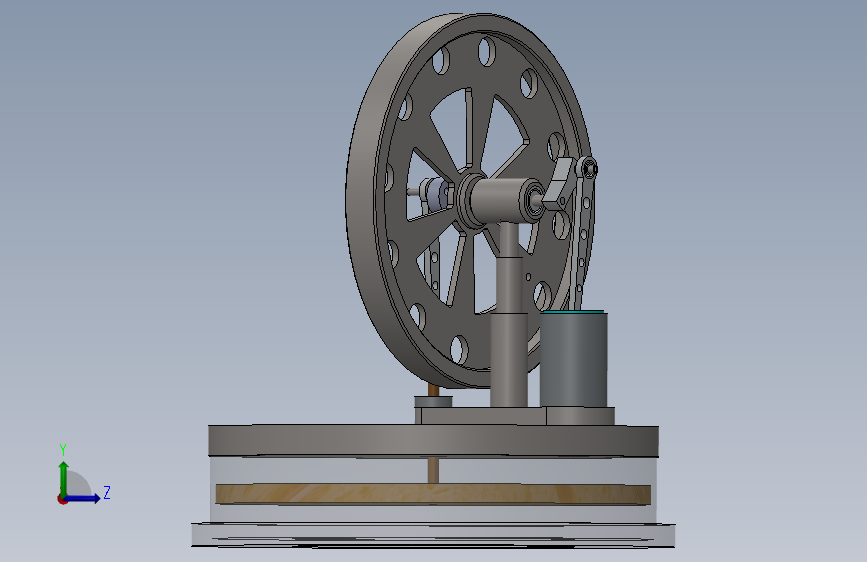Click the red origin dot of the triad
Screen dimensions: 867x562
click(62, 499)
